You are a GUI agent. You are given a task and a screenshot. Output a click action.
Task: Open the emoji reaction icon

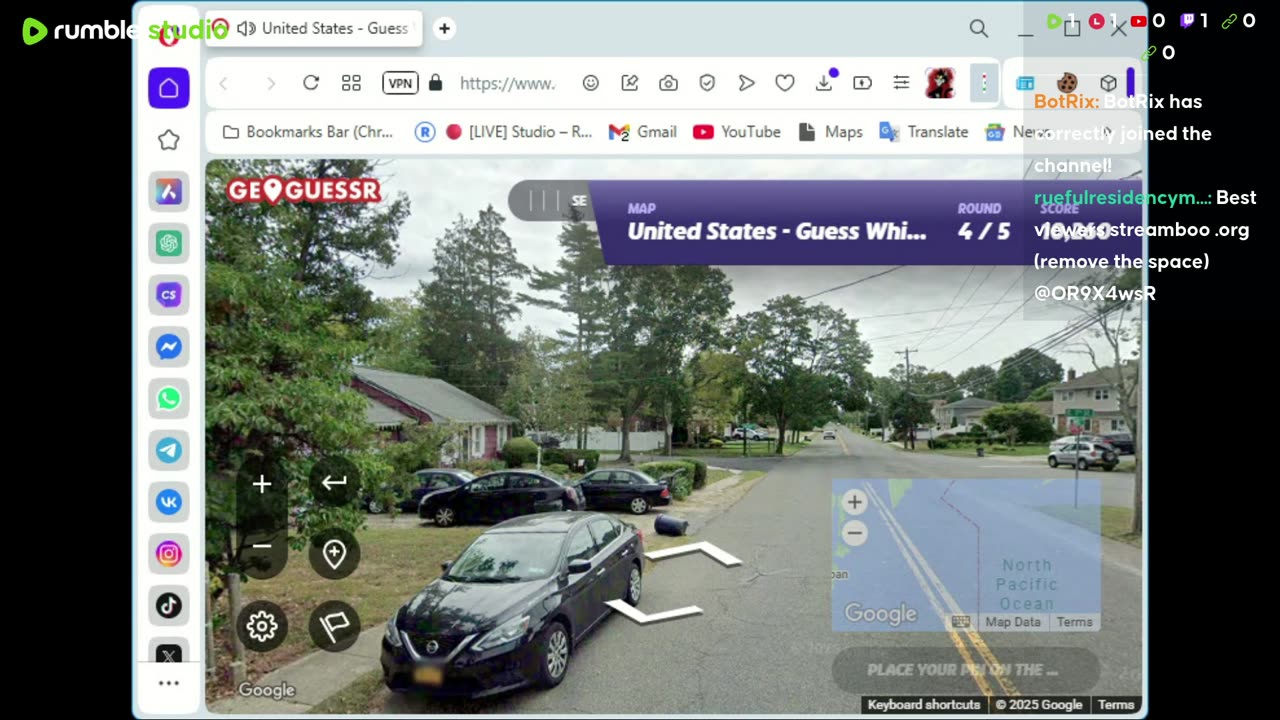[591, 83]
